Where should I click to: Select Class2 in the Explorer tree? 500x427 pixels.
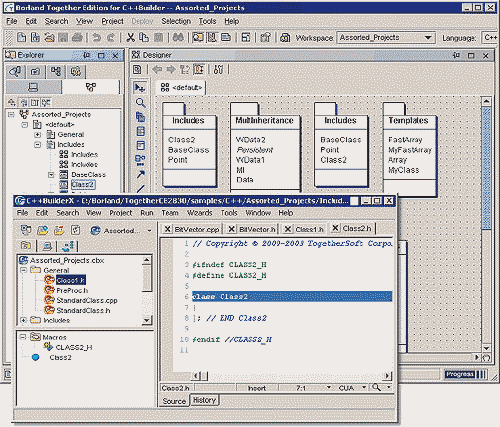[x=83, y=184]
